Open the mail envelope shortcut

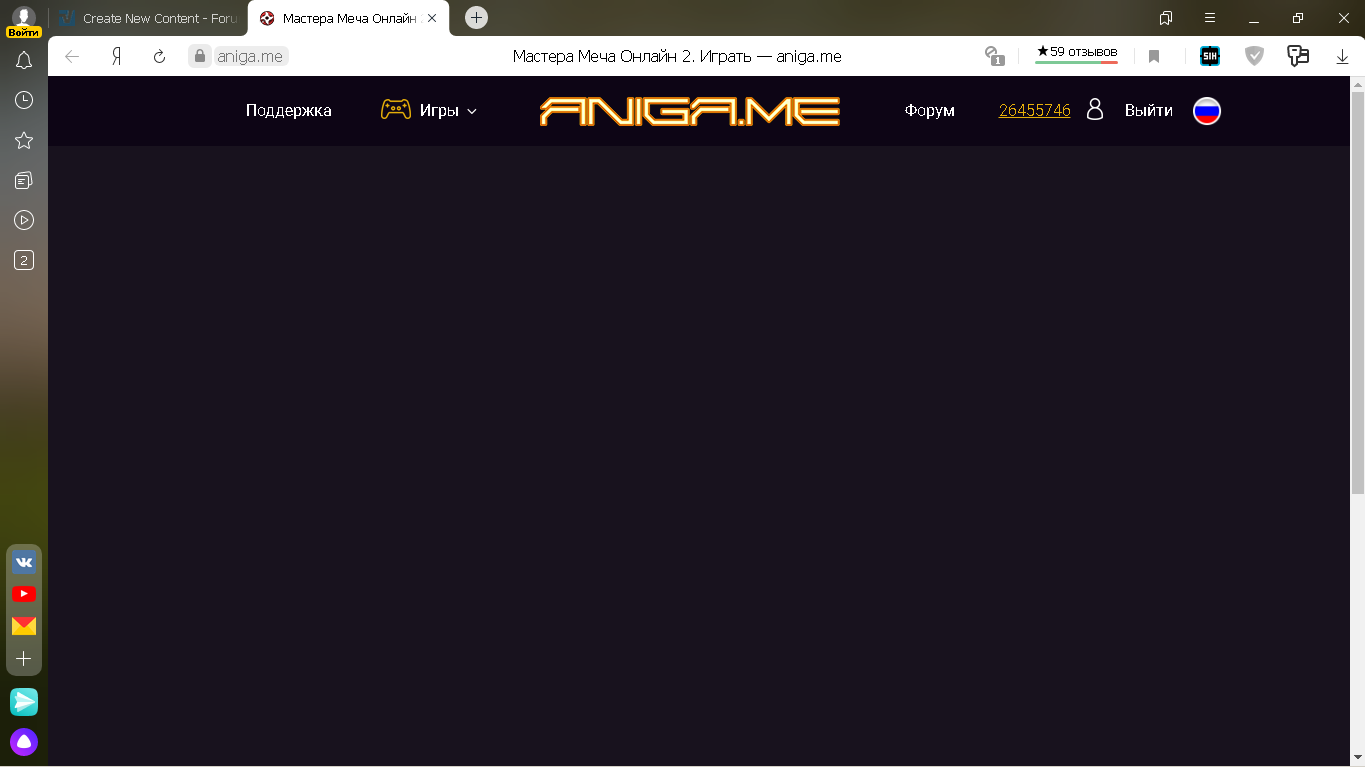point(24,626)
